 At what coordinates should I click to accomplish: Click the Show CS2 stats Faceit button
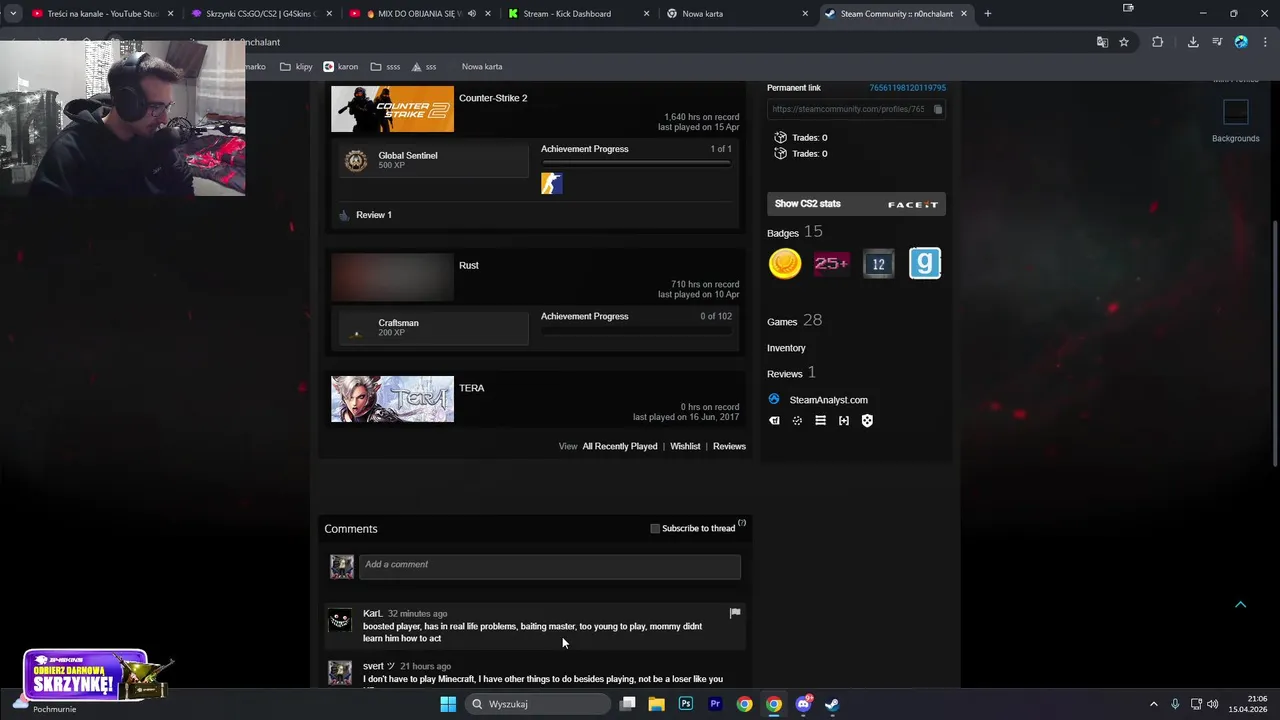tap(856, 204)
